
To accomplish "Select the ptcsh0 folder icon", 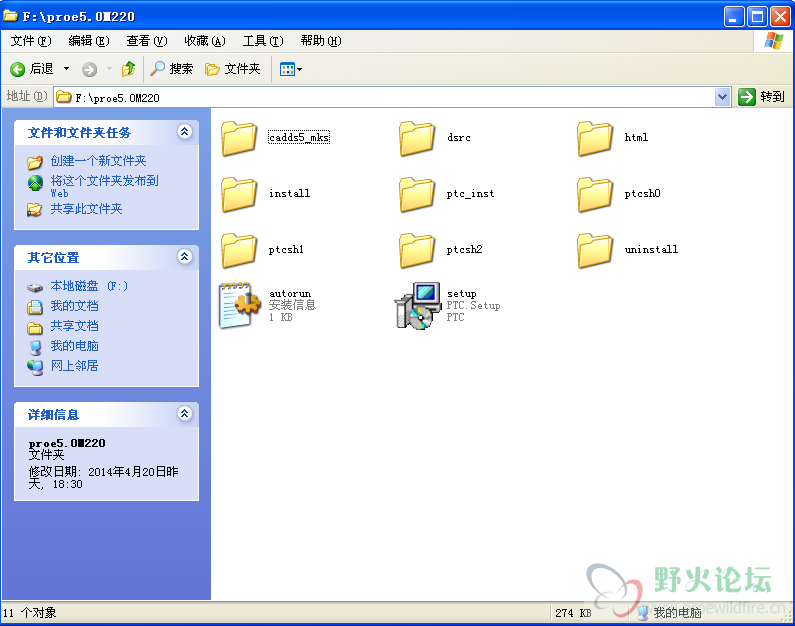I will pyautogui.click(x=595, y=194).
